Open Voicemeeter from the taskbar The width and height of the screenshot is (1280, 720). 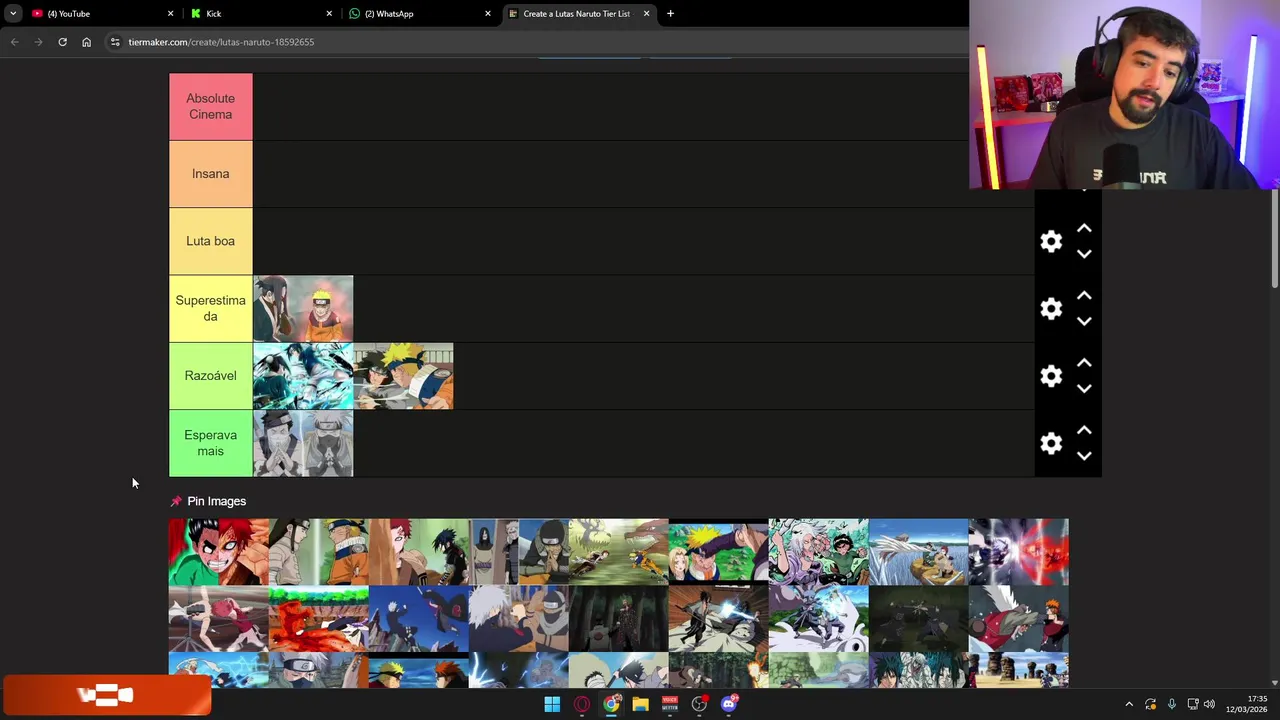point(670,704)
